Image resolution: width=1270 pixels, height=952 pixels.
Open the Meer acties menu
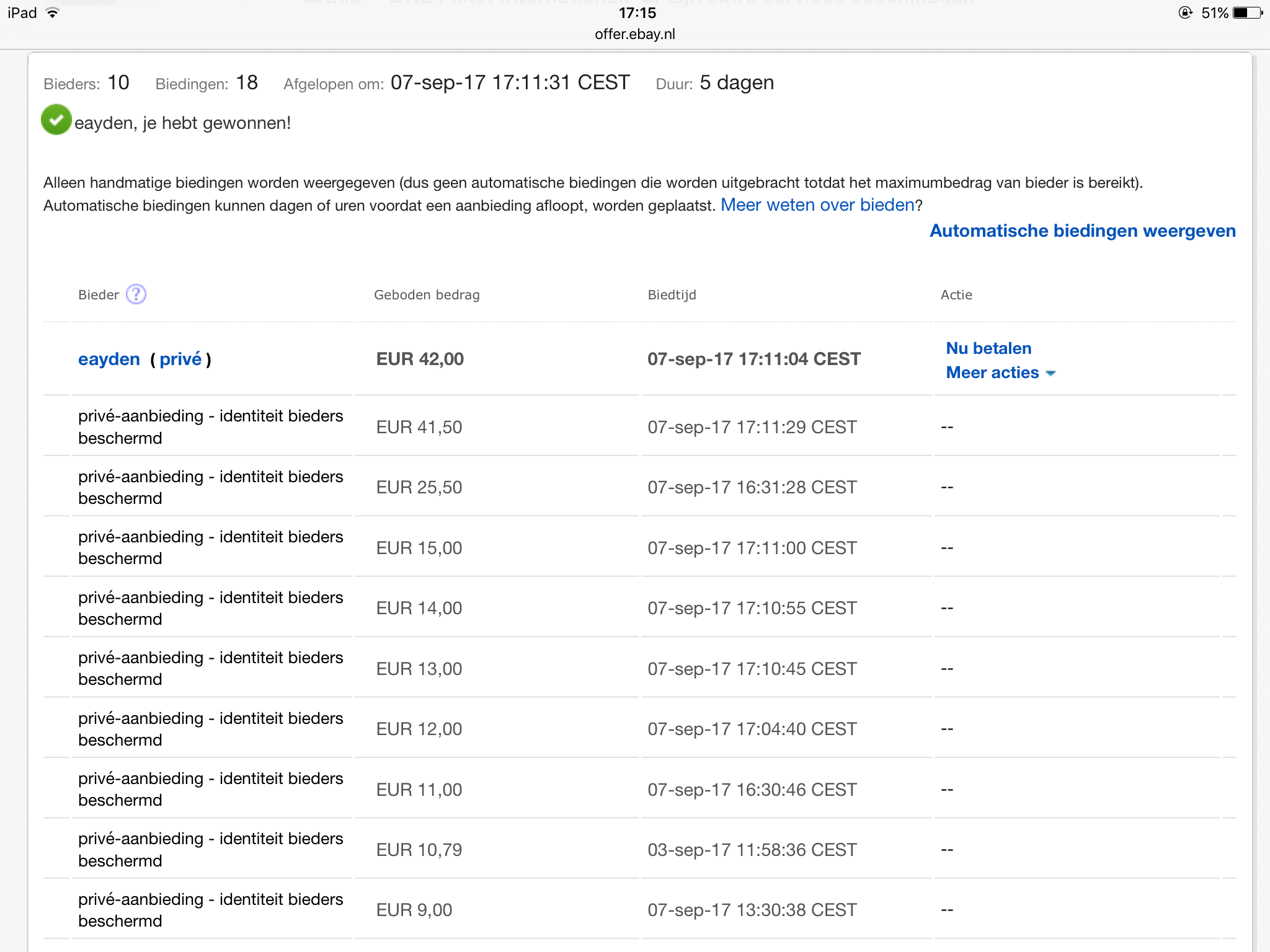992,372
